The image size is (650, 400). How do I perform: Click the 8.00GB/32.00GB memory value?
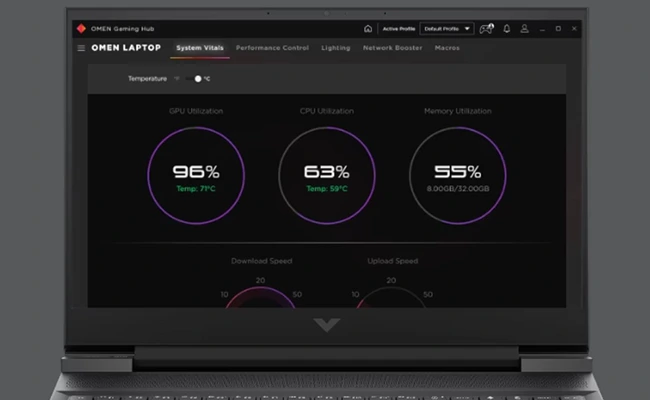click(x=458, y=189)
